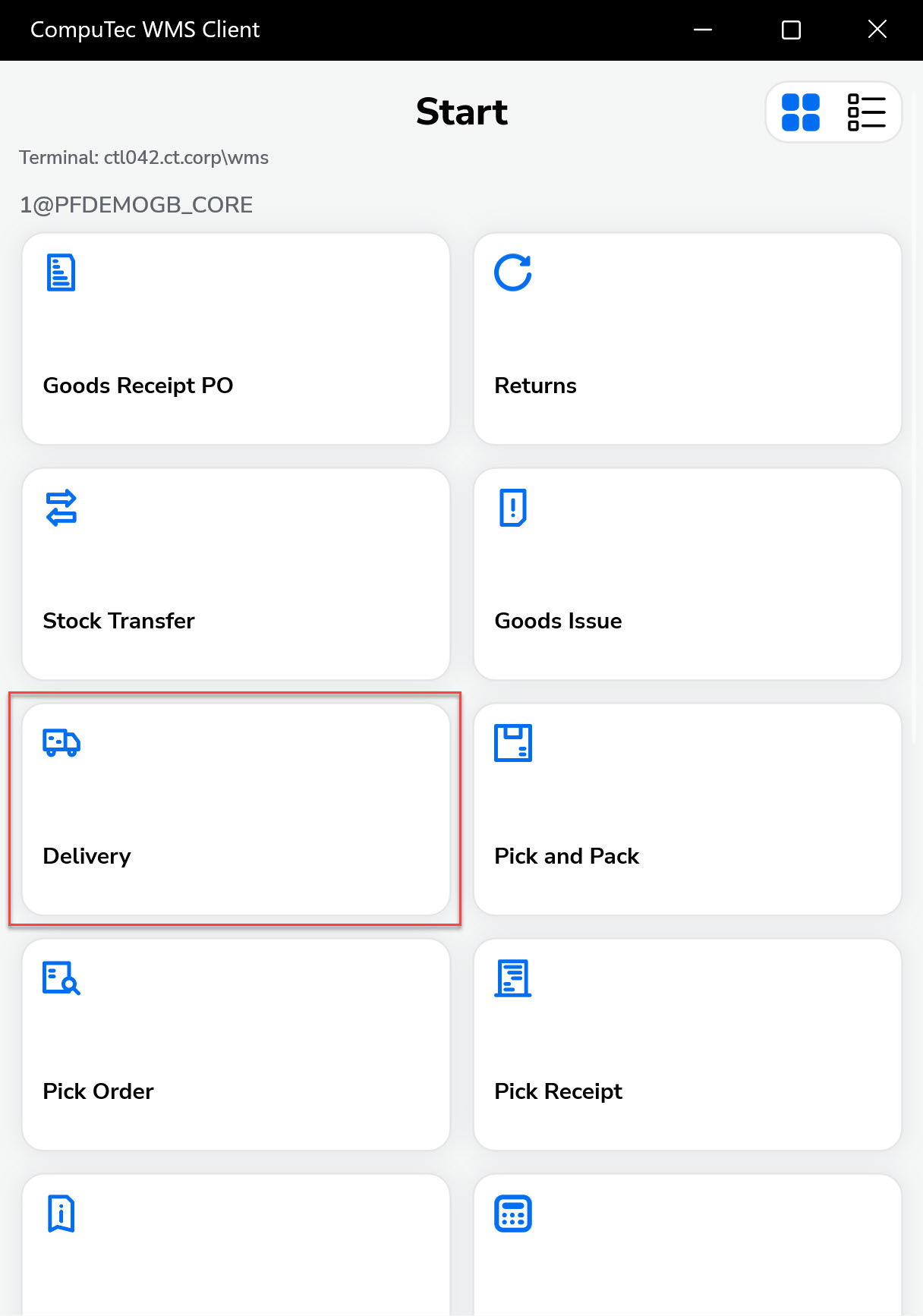Open the Returns label
923x1316 pixels.
coord(535,386)
